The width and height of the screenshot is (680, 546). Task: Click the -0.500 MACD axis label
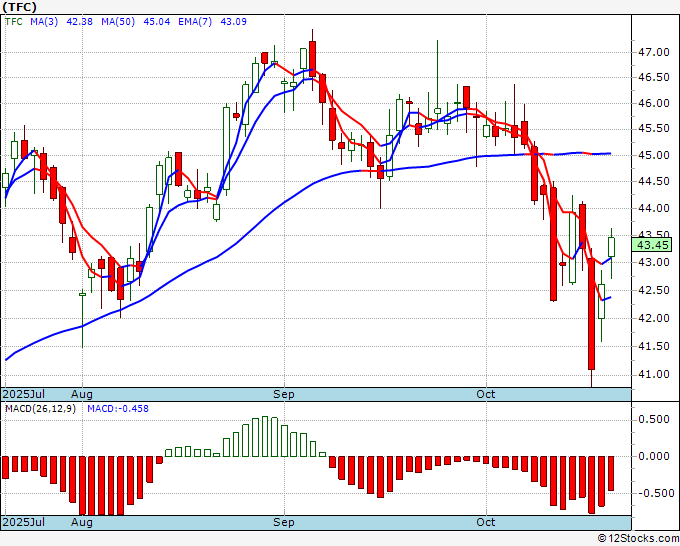coord(655,493)
